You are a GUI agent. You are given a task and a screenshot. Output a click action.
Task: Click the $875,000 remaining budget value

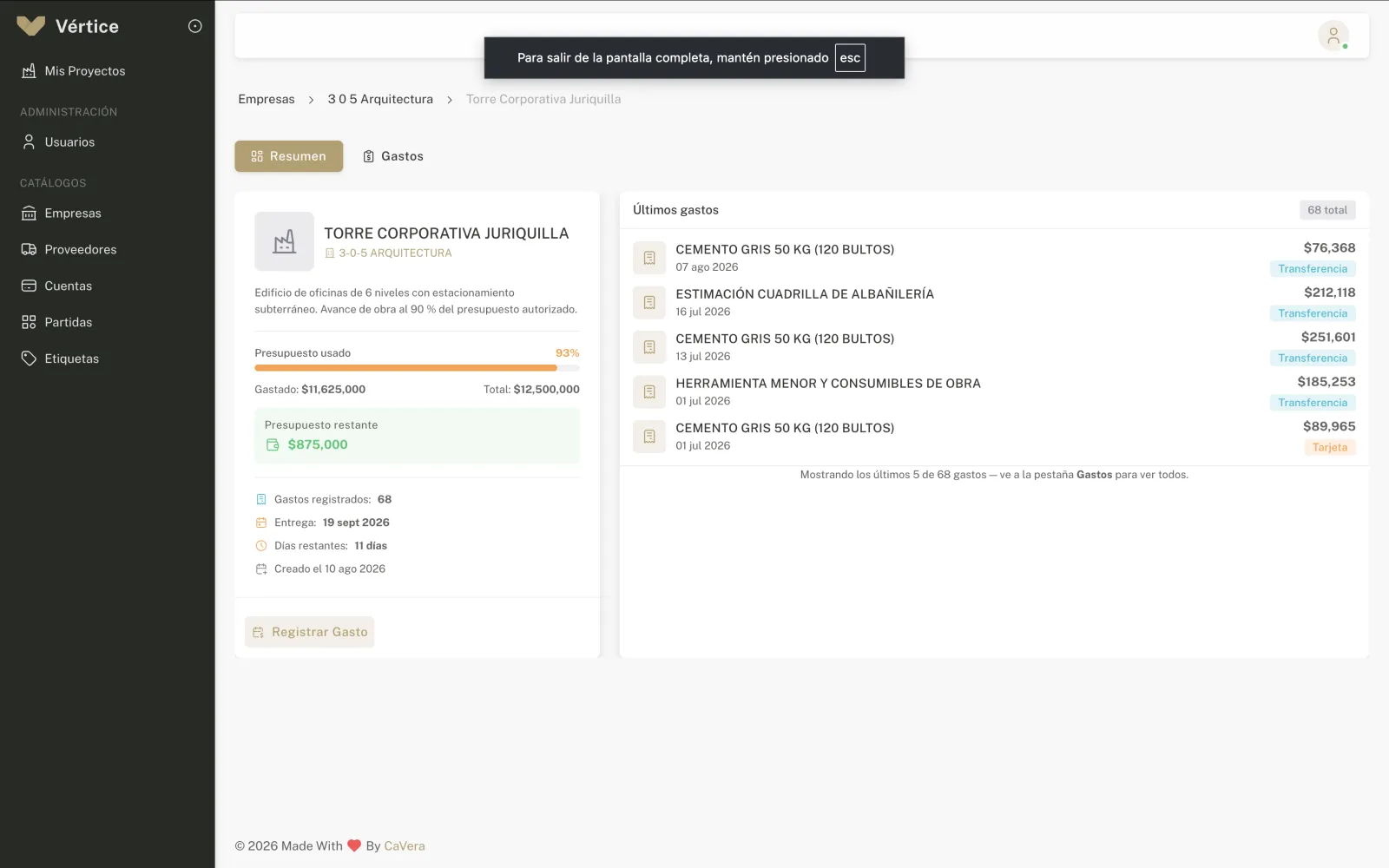coord(318,444)
